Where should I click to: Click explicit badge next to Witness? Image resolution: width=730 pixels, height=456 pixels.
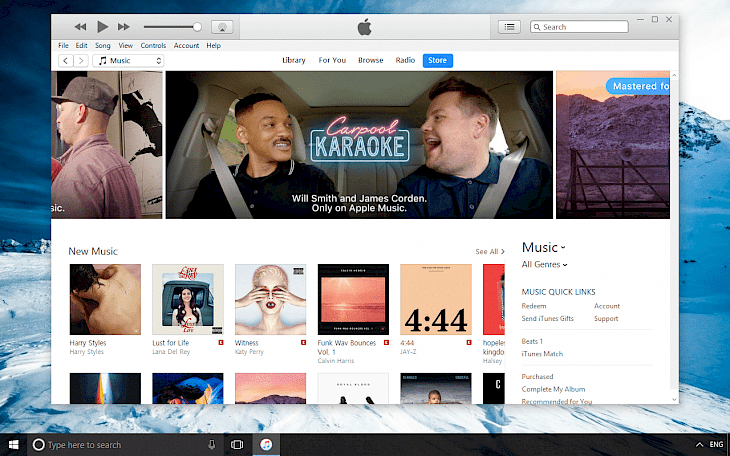pyautogui.click(x=303, y=342)
